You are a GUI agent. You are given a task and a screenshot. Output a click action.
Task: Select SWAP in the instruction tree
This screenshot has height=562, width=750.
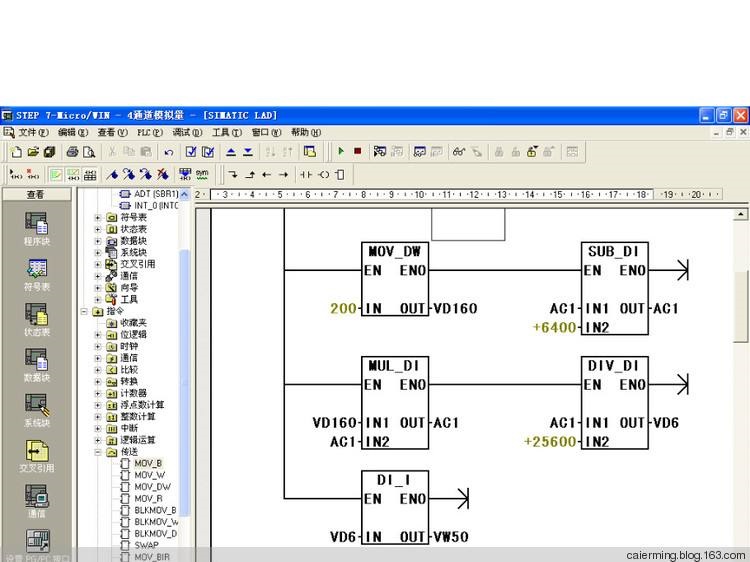[146, 545]
